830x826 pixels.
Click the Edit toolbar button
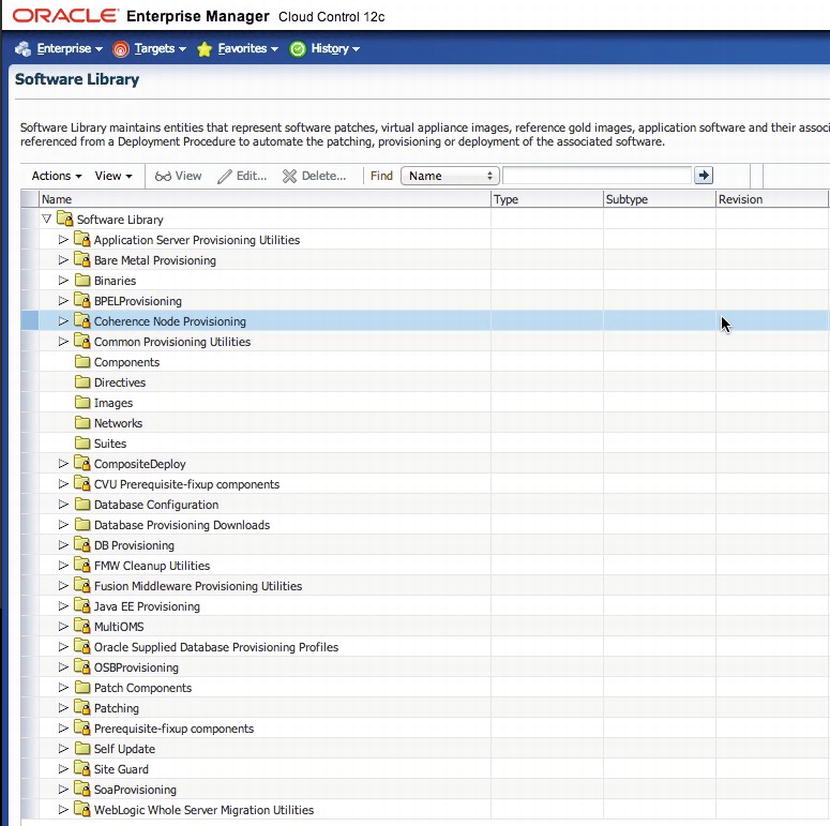pyautogui.click(x=242, y=176)
